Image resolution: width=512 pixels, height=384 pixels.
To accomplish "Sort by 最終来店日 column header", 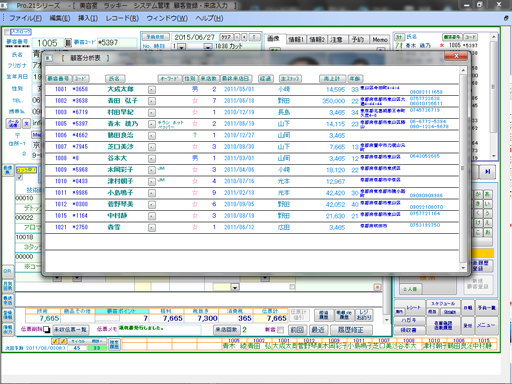I will (236, 79).
